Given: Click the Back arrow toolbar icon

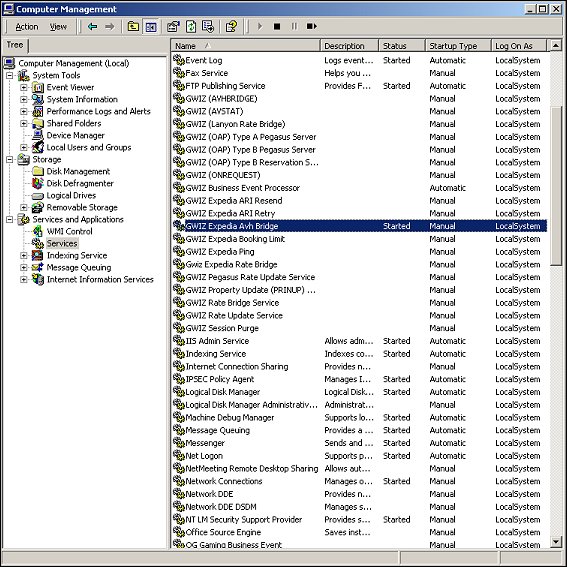Looking at the screenshot, I should [x=93, y=26].
